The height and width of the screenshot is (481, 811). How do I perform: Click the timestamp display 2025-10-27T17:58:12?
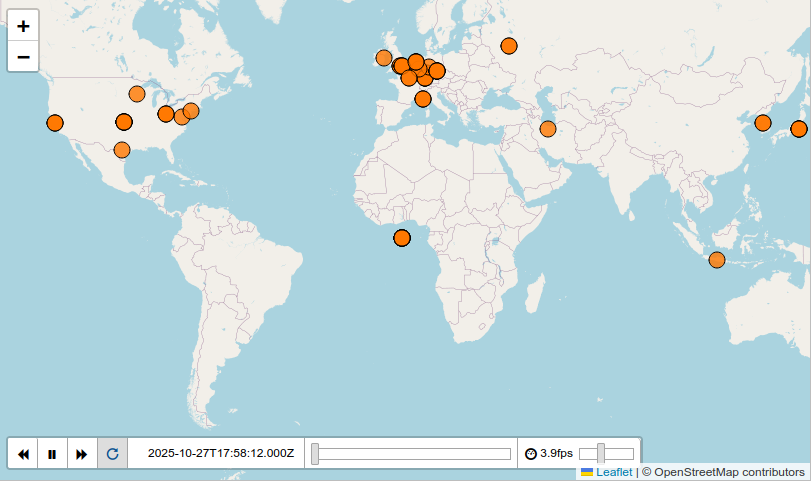click(220, 454)
